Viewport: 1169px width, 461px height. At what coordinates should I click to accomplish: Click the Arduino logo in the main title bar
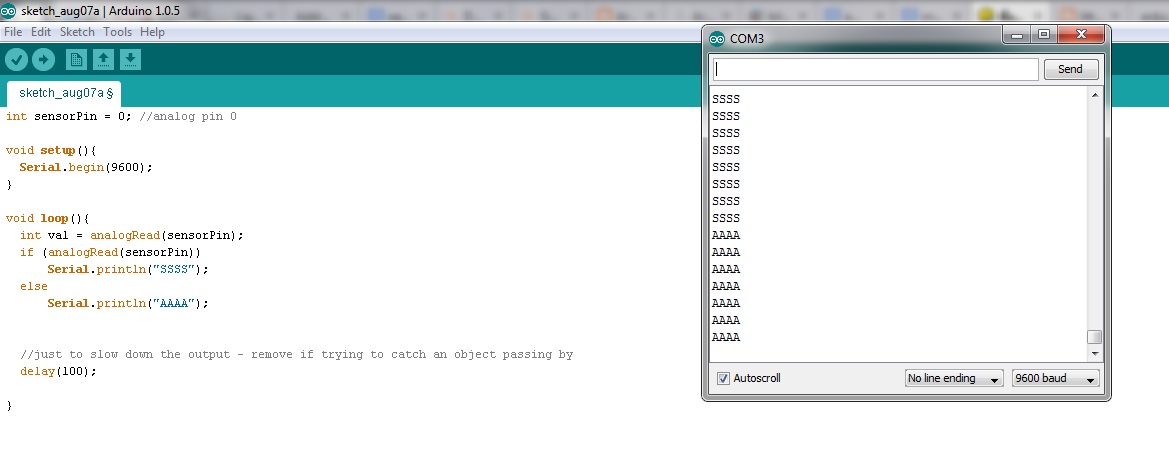pyautogui.click(x=9, y=11)
